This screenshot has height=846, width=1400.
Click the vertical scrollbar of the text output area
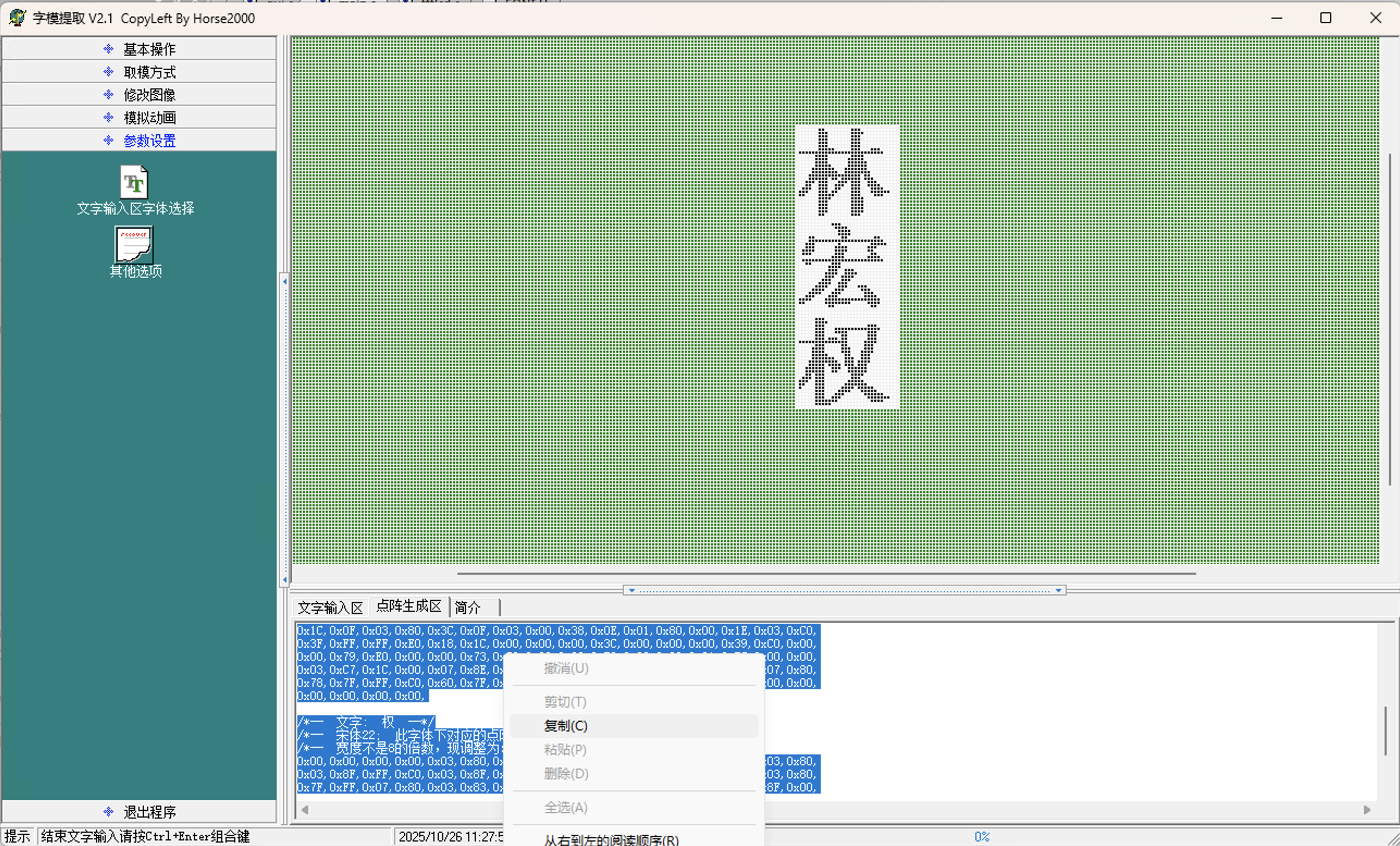(1385, 730)
